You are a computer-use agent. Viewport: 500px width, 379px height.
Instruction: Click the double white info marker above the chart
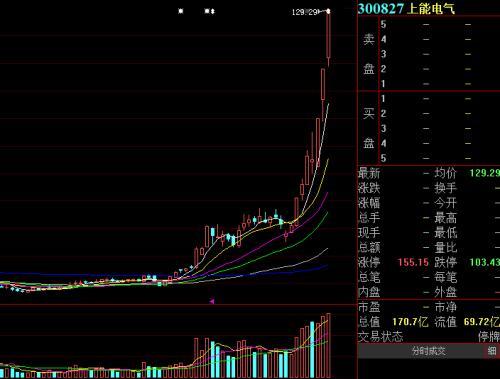(209, 11)
